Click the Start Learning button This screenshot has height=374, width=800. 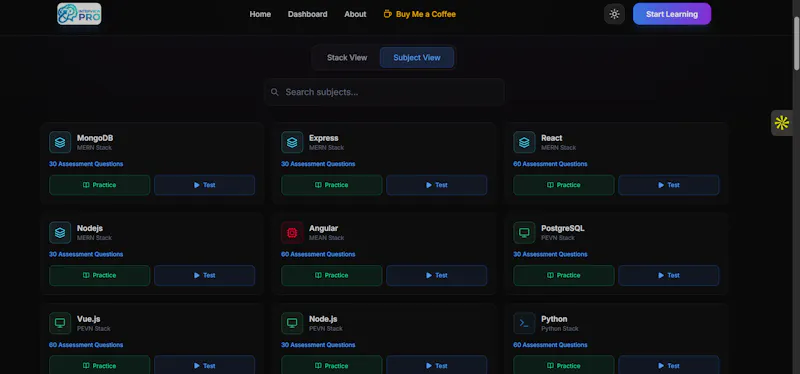[672, 14]
